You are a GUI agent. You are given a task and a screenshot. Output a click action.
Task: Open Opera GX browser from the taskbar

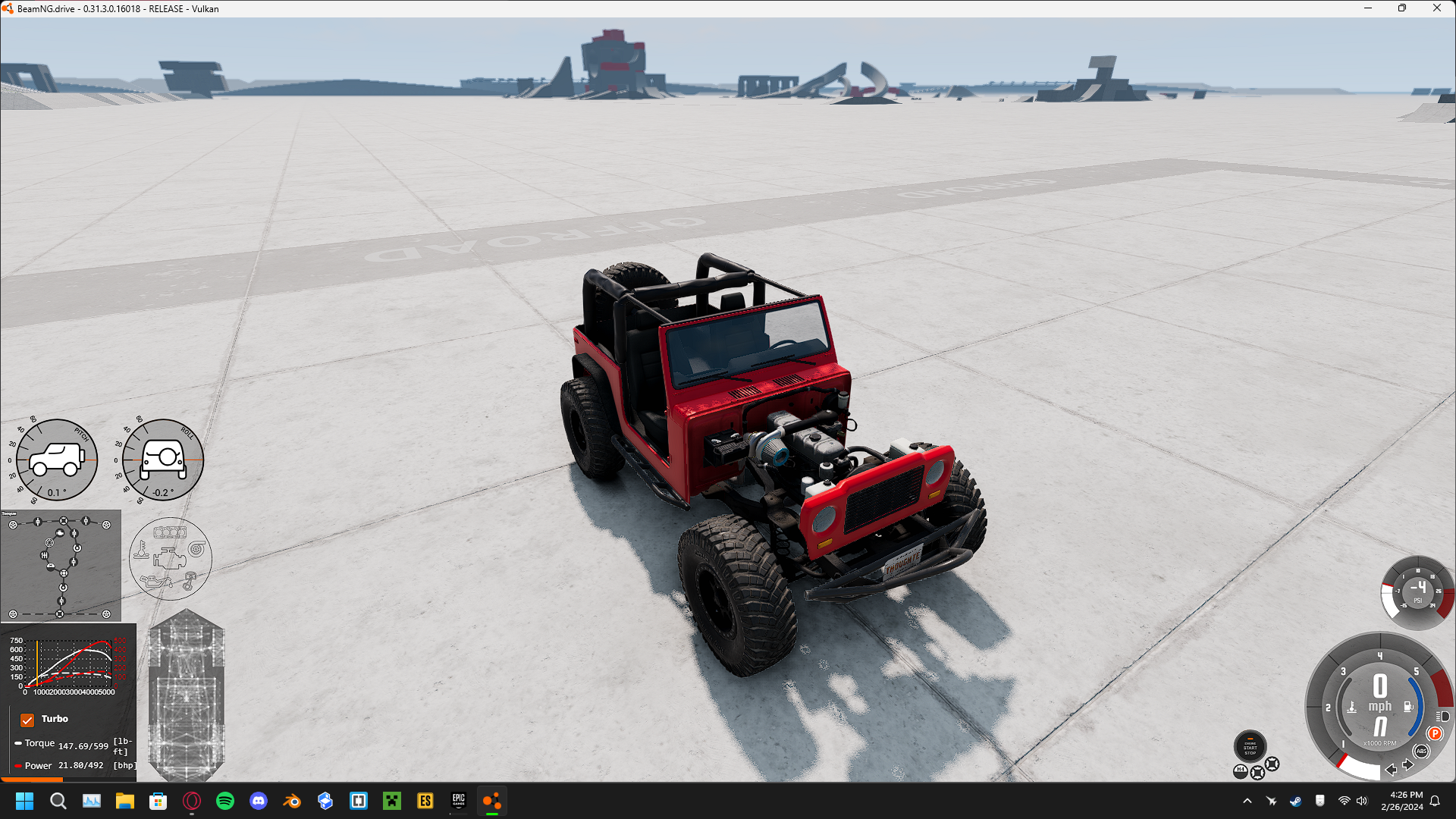191,801
